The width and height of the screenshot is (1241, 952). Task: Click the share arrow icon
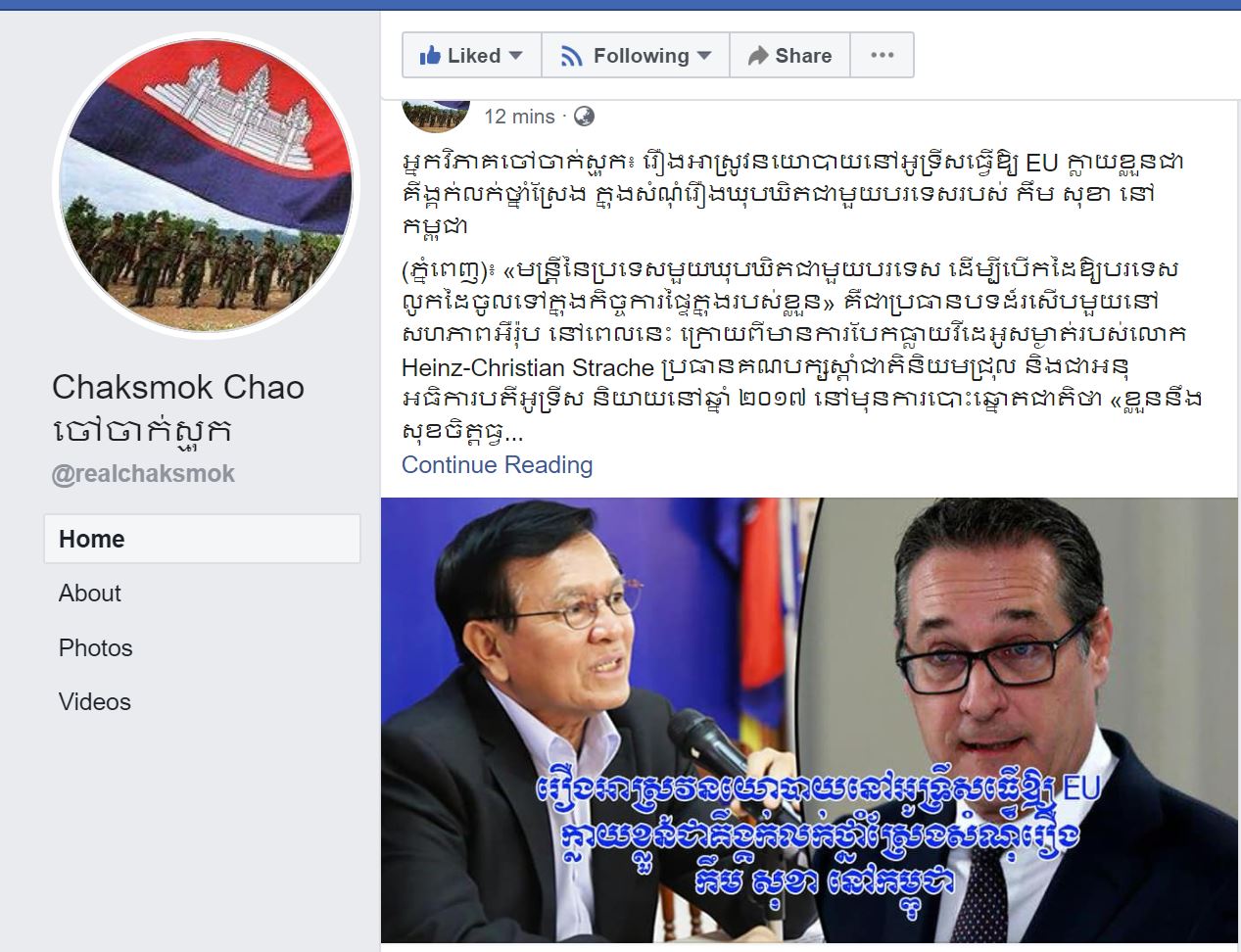click(x=758, y=56)
